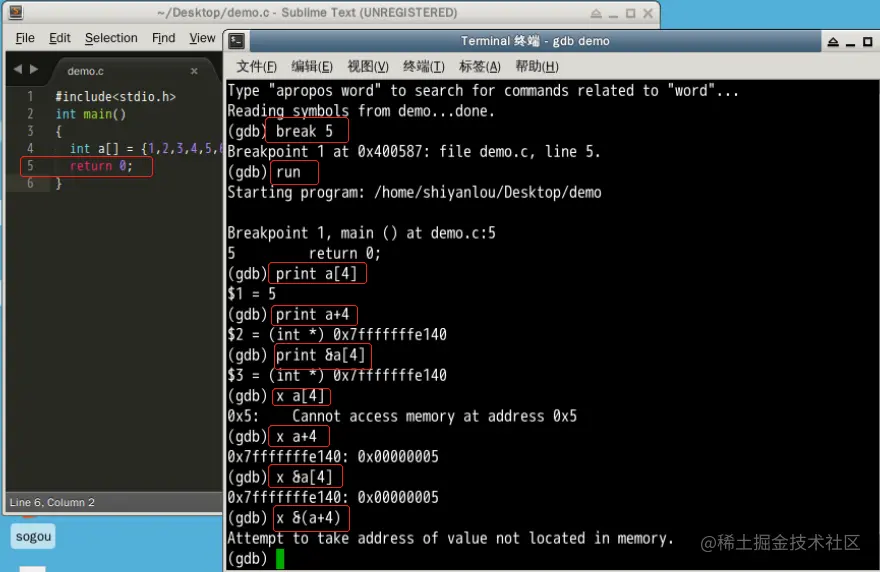Click 'Reading symbols from demo...done.' line
Screen dimensions: 880x572
(361, 111)
